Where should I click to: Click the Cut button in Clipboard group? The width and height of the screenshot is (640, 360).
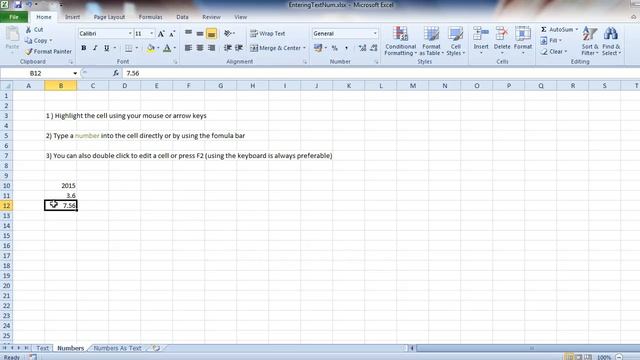tap(34, 30)
